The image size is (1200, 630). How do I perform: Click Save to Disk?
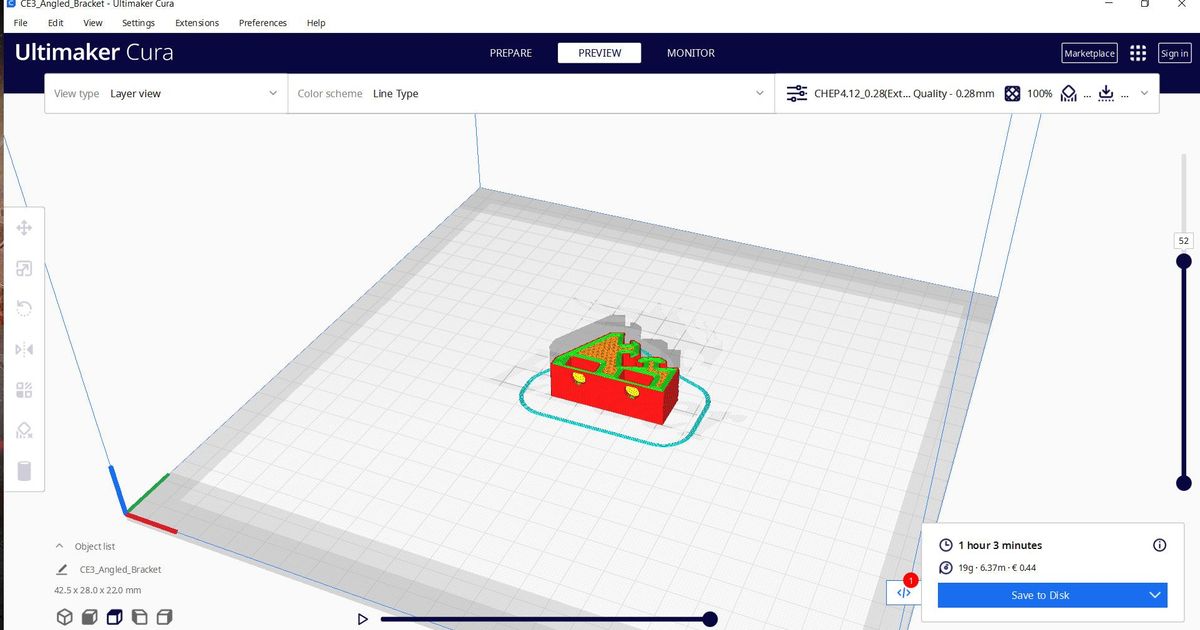click(x=1041, y=595)
